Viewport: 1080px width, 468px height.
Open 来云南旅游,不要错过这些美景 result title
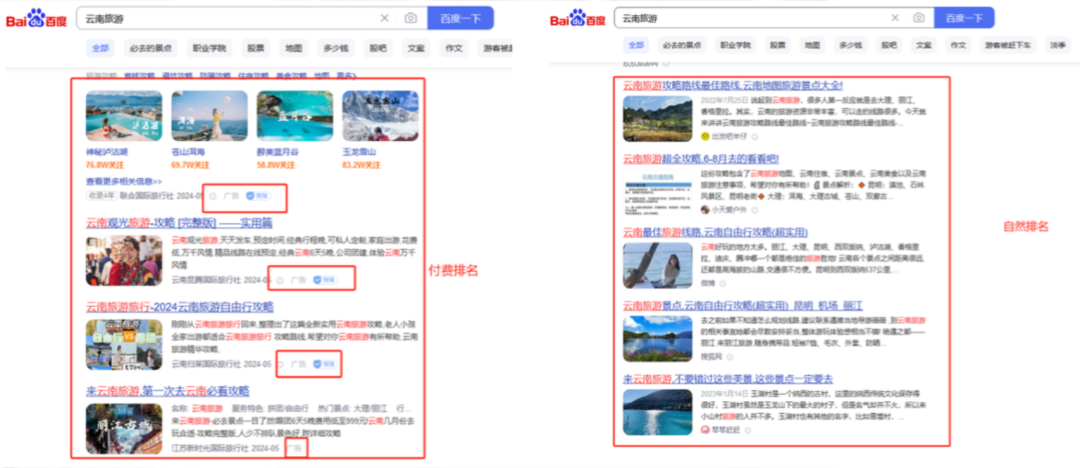click(x=728, y=378)
